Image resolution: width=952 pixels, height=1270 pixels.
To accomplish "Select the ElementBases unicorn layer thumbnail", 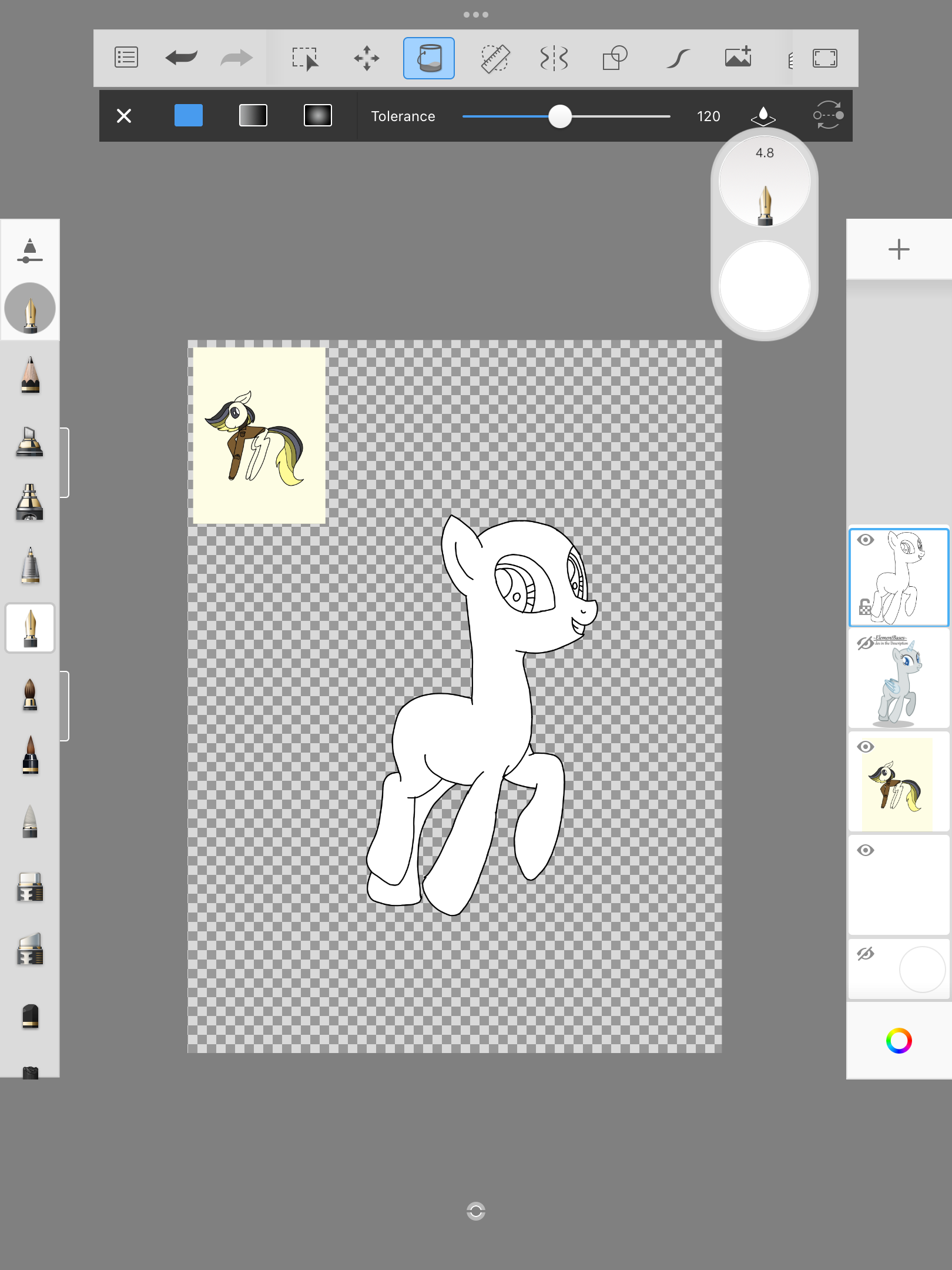I will pyautogui.click(x=899, y=679).
